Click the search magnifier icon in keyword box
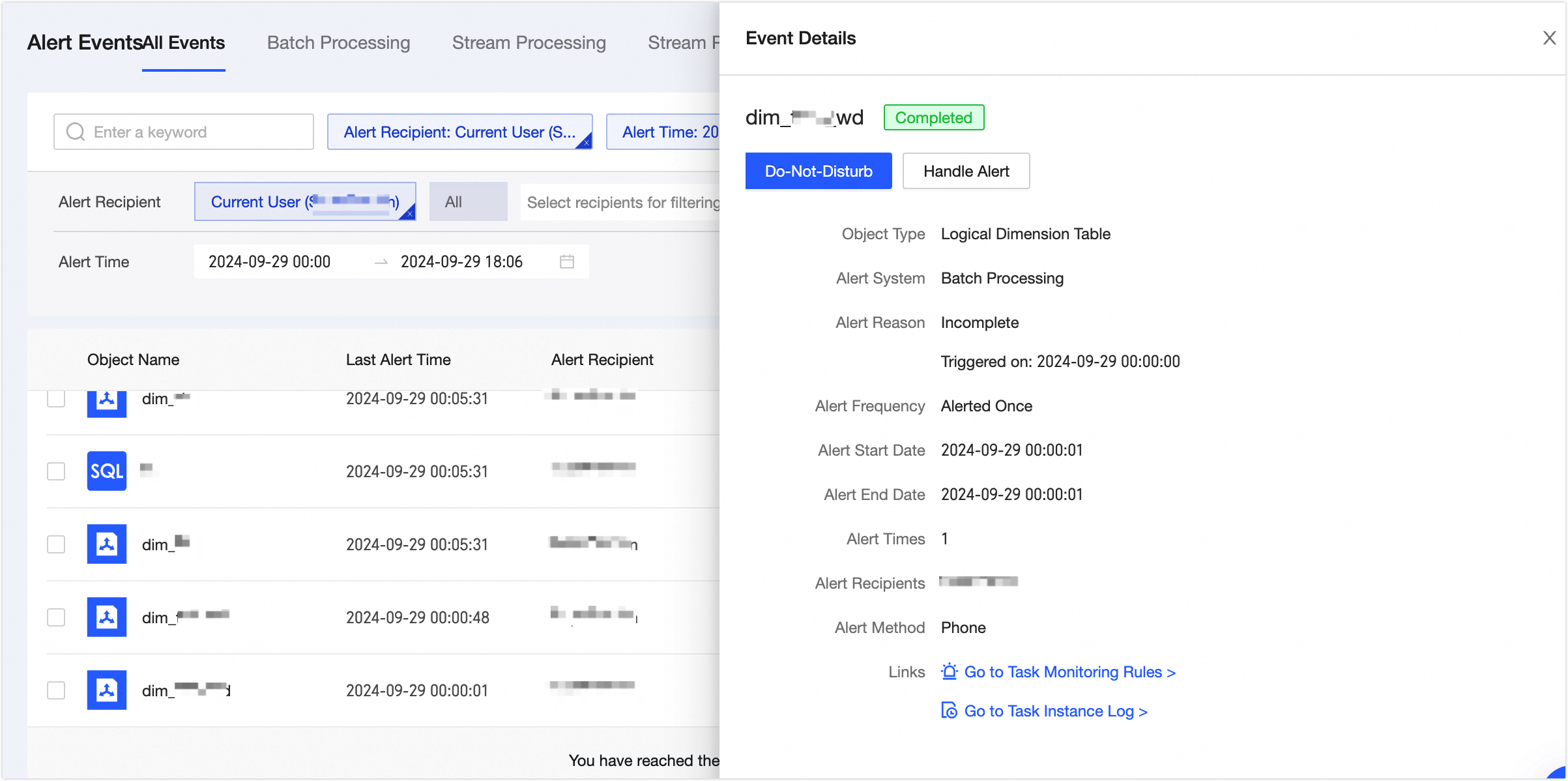 [x=76, y=132]
